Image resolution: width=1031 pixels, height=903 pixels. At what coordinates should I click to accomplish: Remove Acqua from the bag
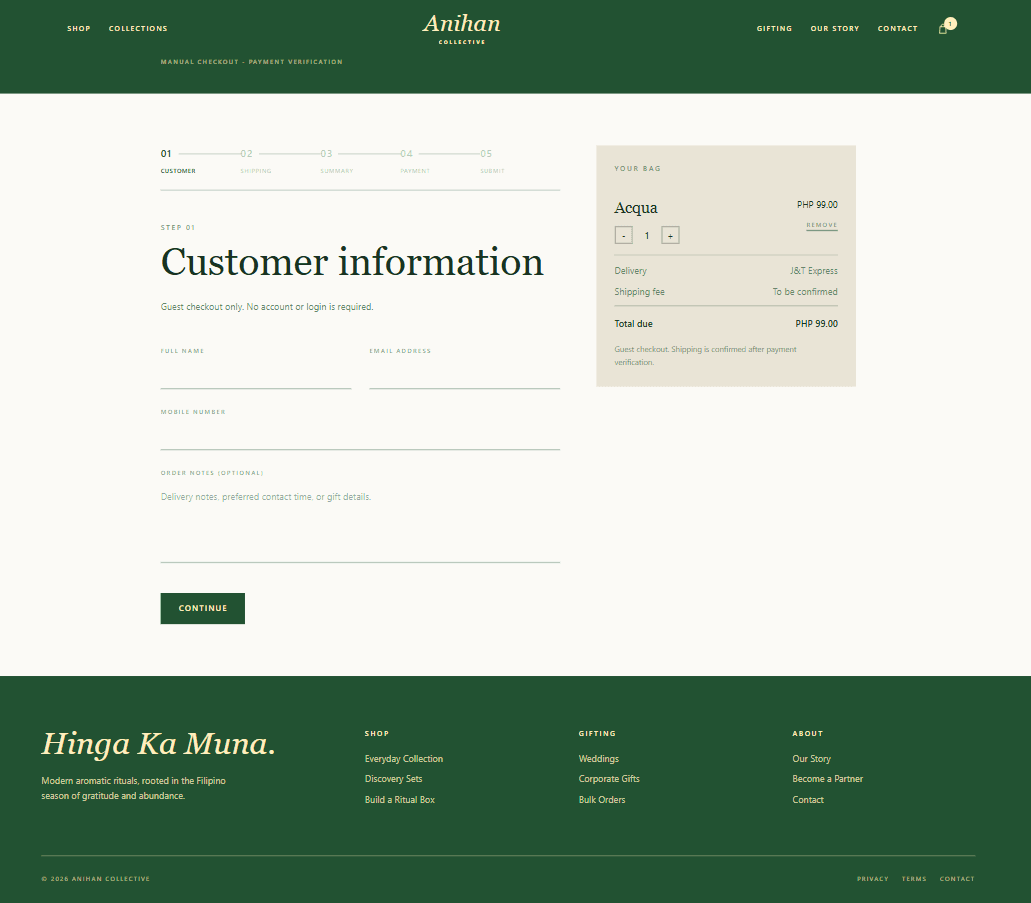[821, 225]
